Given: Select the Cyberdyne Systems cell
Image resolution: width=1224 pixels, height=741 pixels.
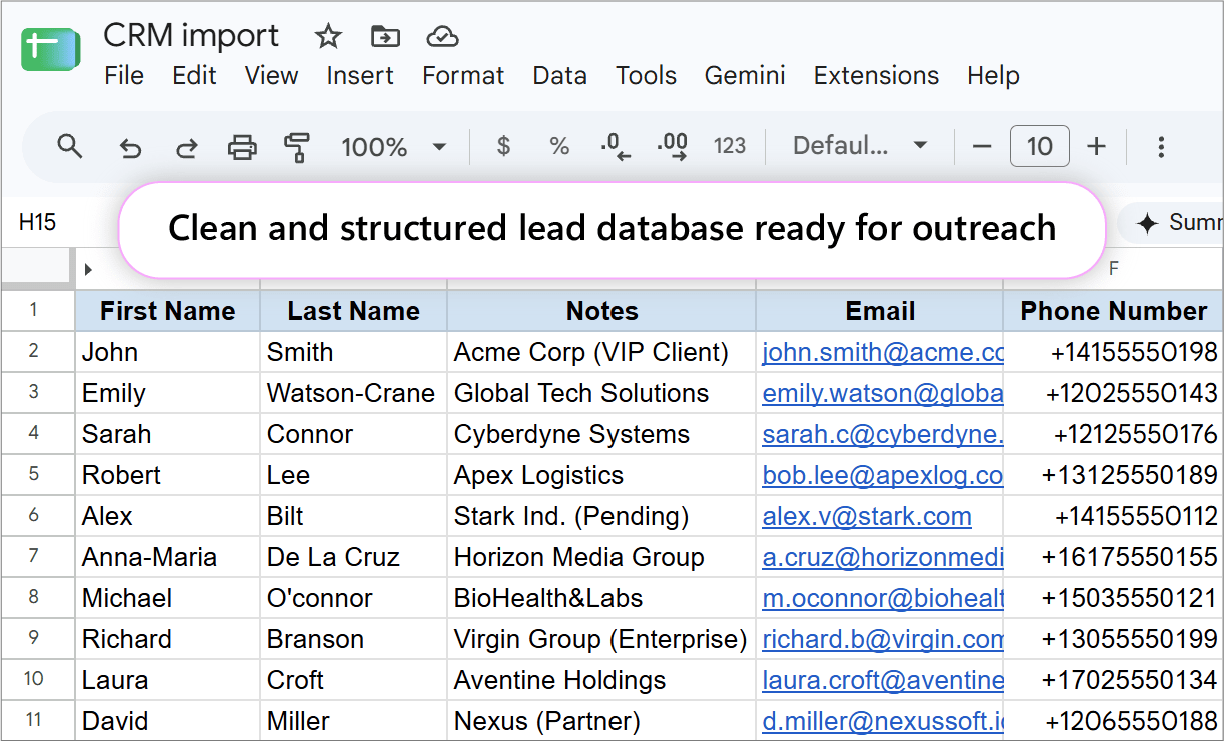Looking at the screenshot, I should point(601,434).
